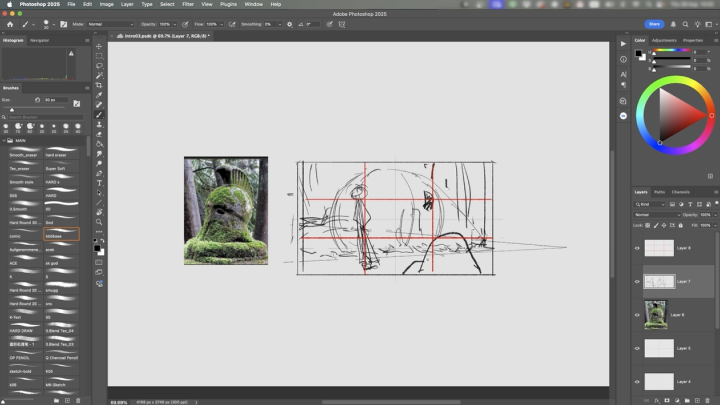This screenshot has height=405, width=720.
Task: Switch to the Channels tab
Action: pyautogui.click(x=680, y=192)
